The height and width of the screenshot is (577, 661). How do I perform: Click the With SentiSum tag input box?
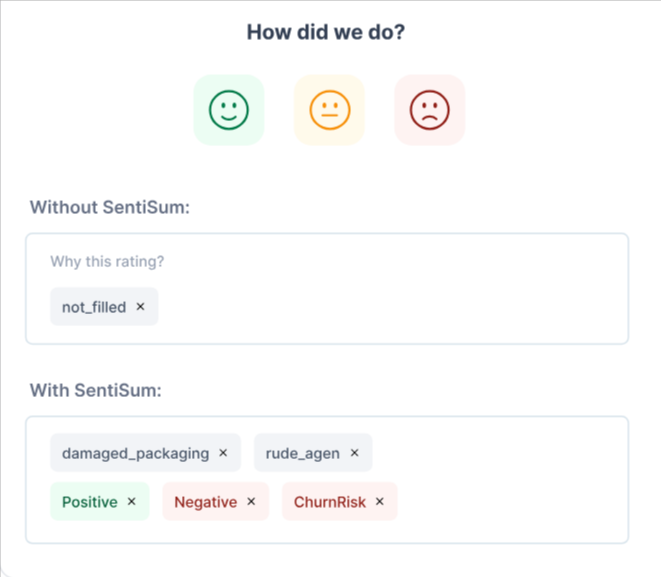327,480
